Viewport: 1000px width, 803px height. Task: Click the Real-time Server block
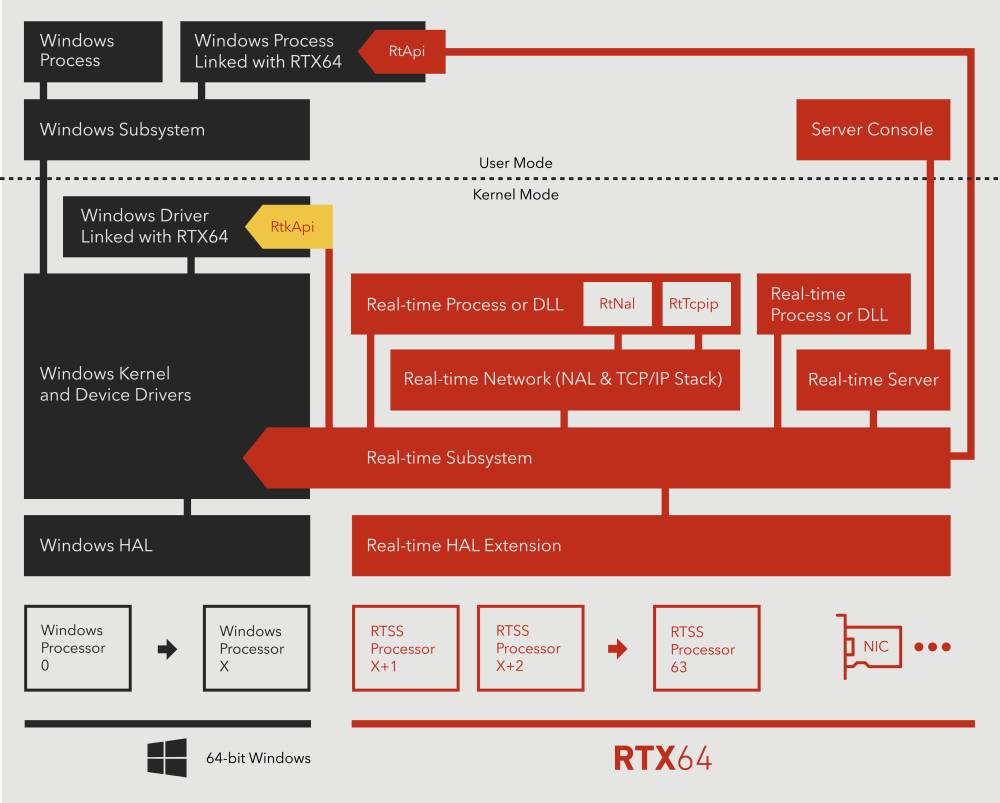pyautogui.click(x=873, y=379)
